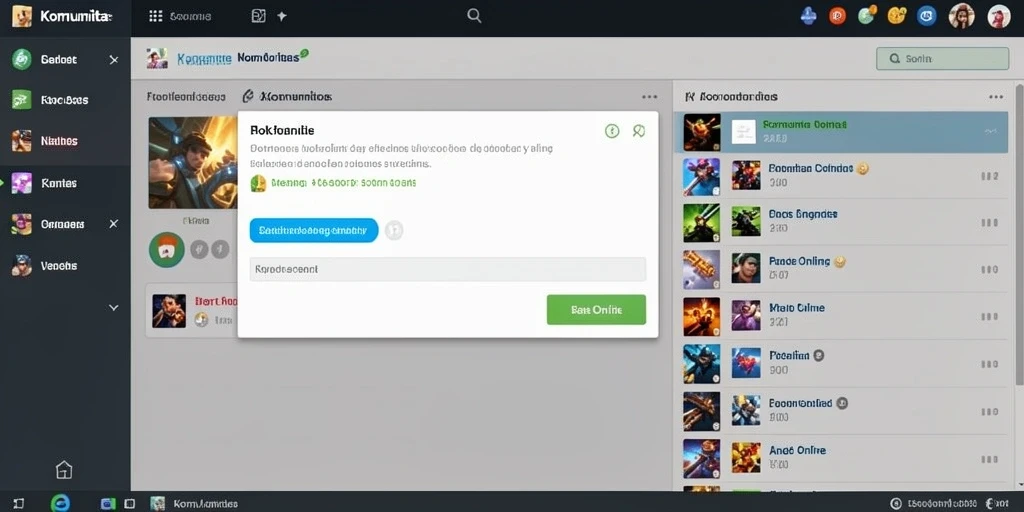
Task: Open options at right of Pnoe Onling row
Action: (989, 269)
